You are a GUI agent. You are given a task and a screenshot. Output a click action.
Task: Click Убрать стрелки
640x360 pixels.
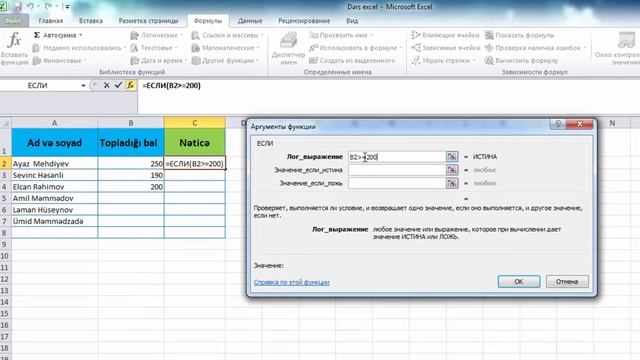click(443, 60)
